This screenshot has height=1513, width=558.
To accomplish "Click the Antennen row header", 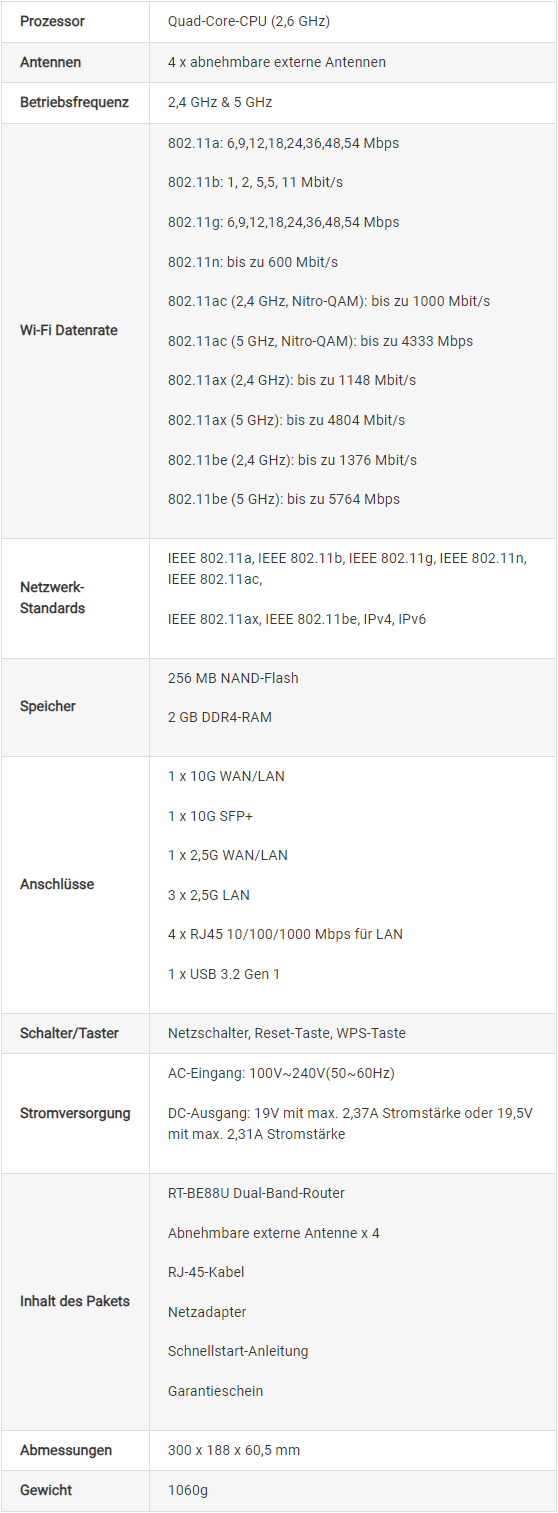I will (x=51, y=62).
